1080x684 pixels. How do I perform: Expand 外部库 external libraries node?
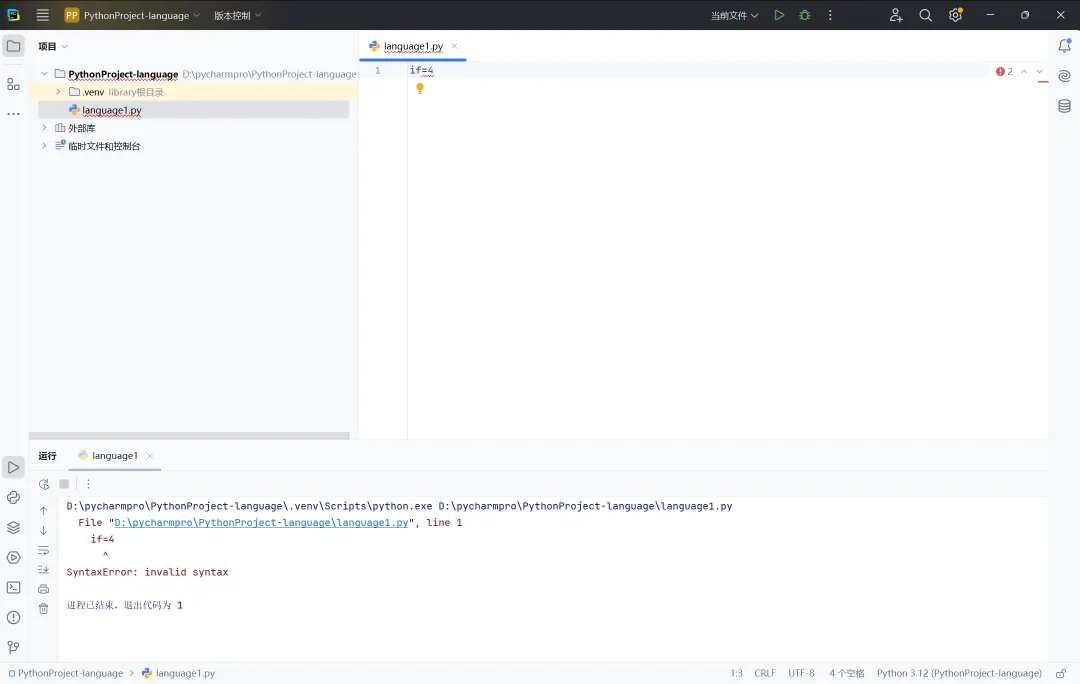(44, 127)
